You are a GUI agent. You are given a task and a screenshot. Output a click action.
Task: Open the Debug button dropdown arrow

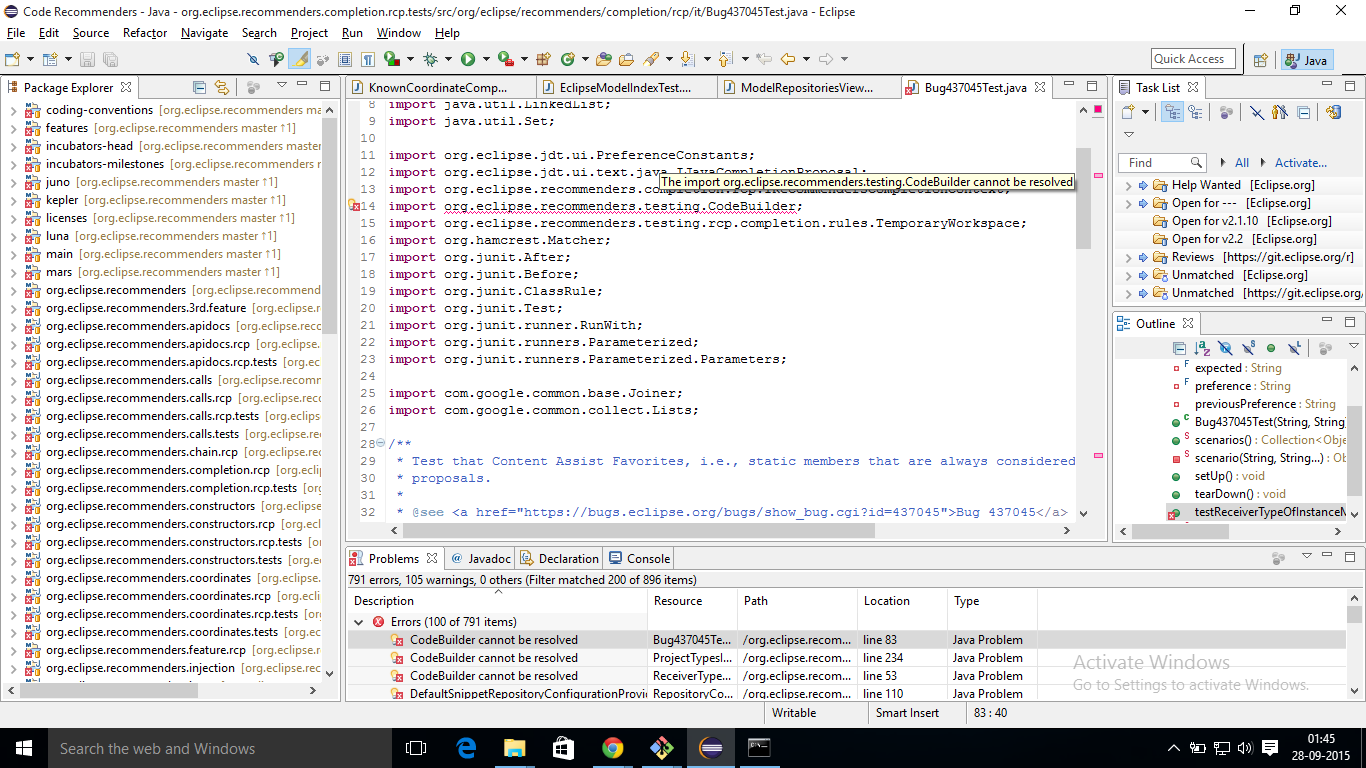coord(447,60)
